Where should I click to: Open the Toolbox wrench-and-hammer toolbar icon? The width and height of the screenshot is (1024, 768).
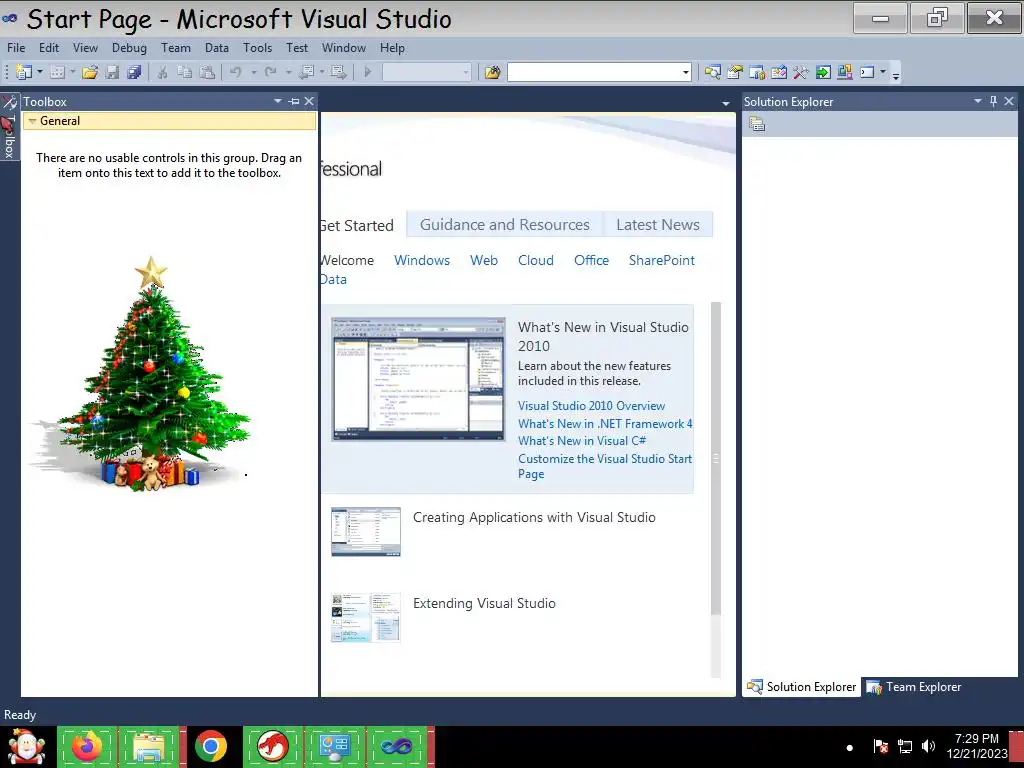pyautogui.click(x=801, y=72)
